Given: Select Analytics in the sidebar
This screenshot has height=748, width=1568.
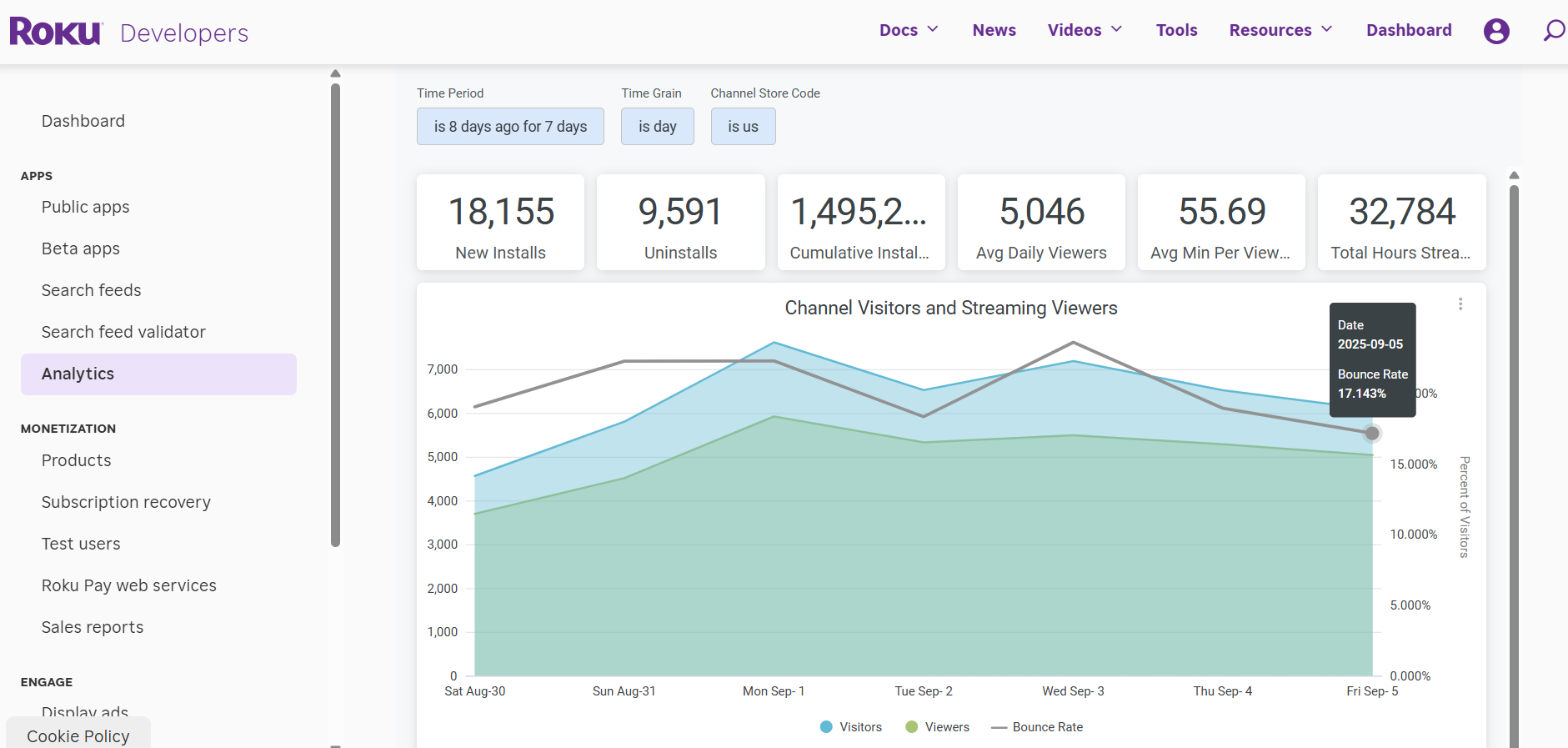Looking at the screenshot, I should (158, 374).
